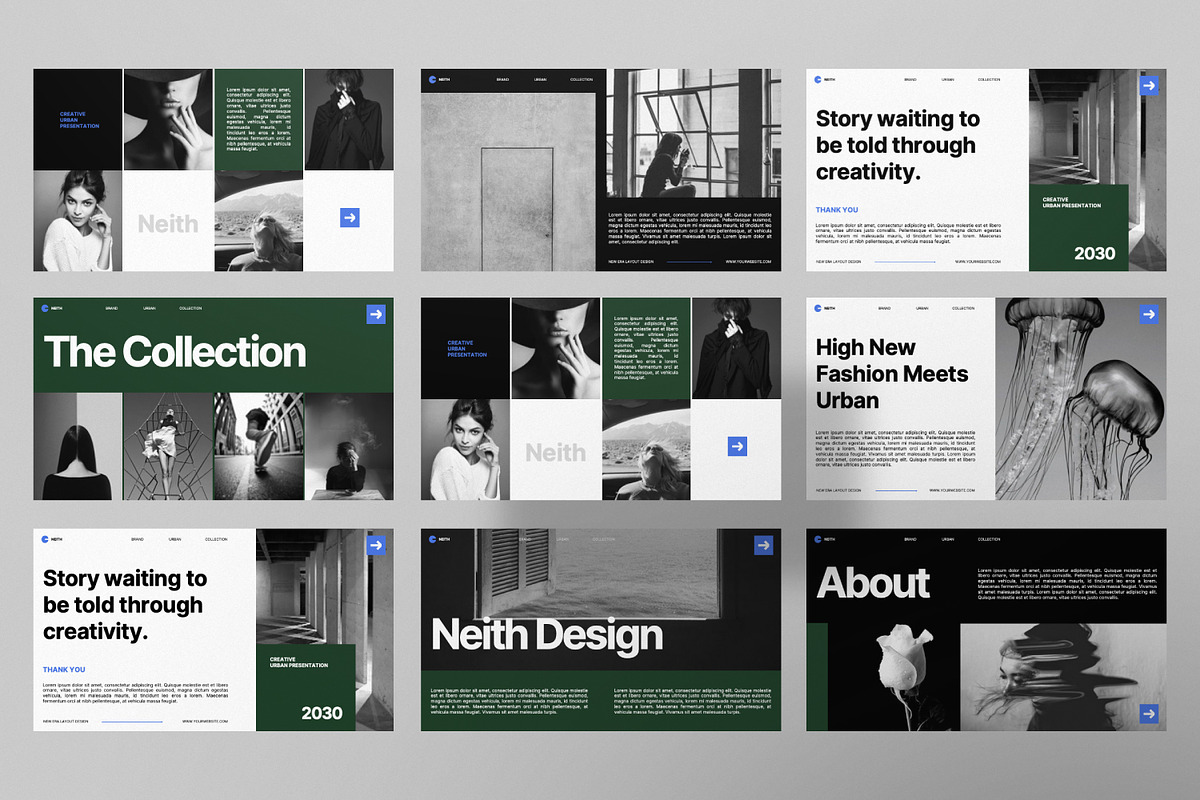
Task: Select URBAN in The Collection slide header
Action: tap(149, 308)
